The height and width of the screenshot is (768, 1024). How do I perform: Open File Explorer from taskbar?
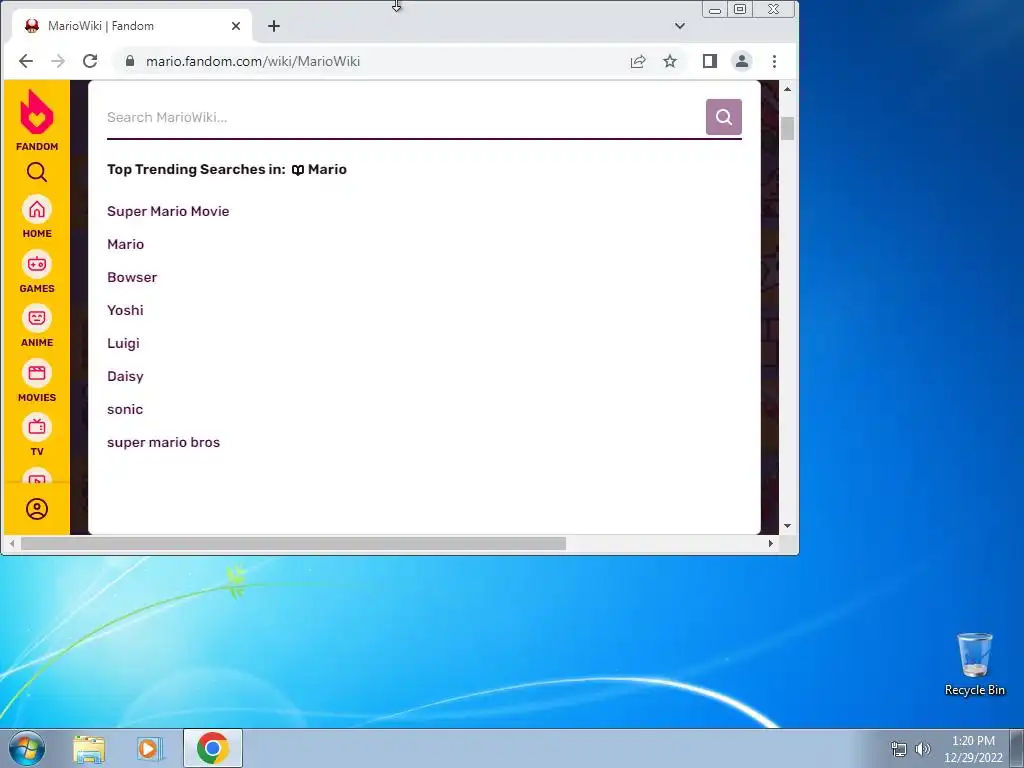point(89,748)
